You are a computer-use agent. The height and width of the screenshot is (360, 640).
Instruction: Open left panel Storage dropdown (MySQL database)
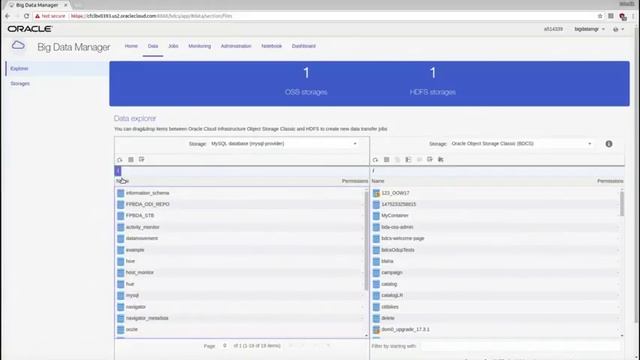(284, 144)
